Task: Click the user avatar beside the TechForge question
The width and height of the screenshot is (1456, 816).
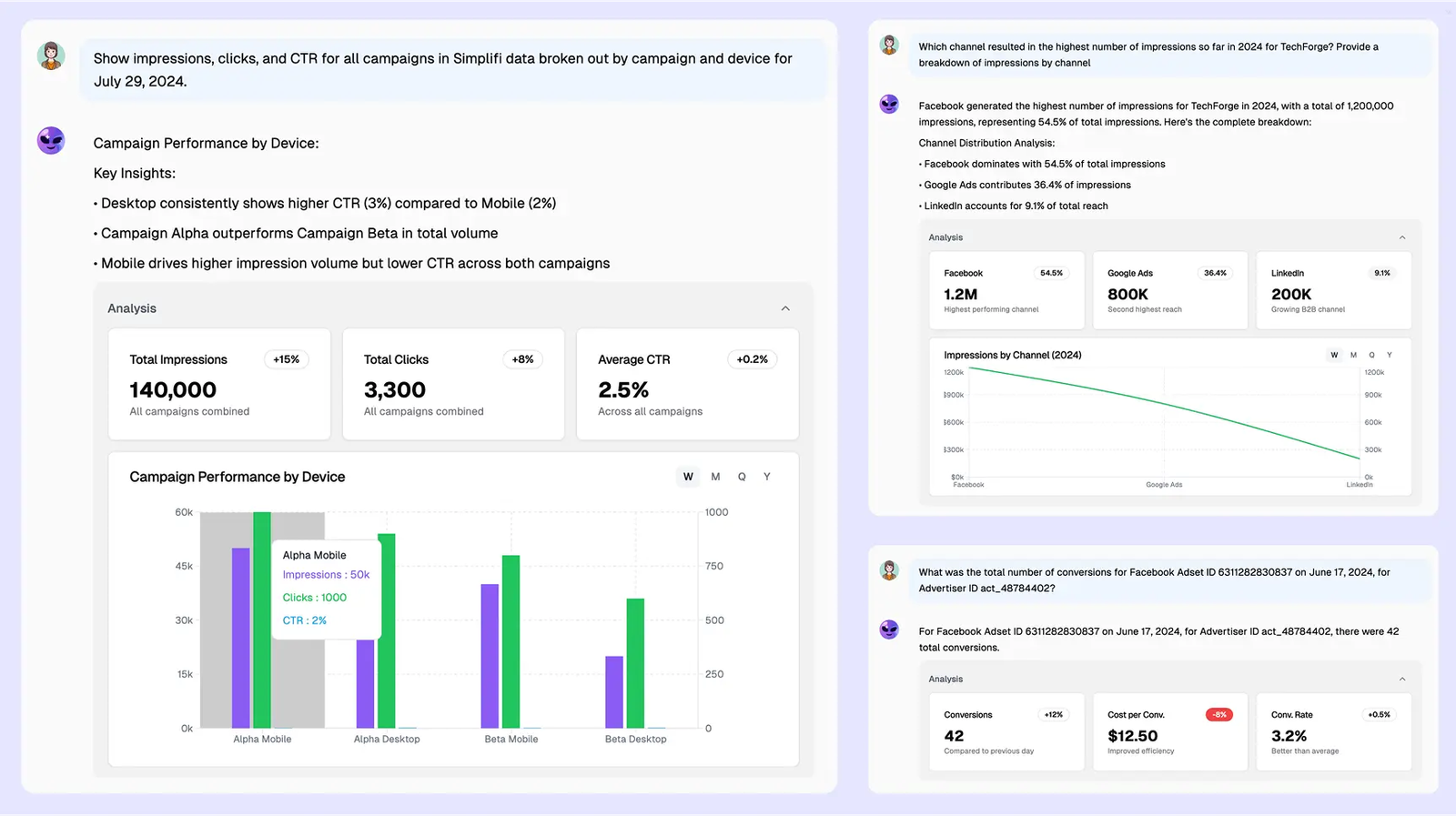Action: pos(889,45)
